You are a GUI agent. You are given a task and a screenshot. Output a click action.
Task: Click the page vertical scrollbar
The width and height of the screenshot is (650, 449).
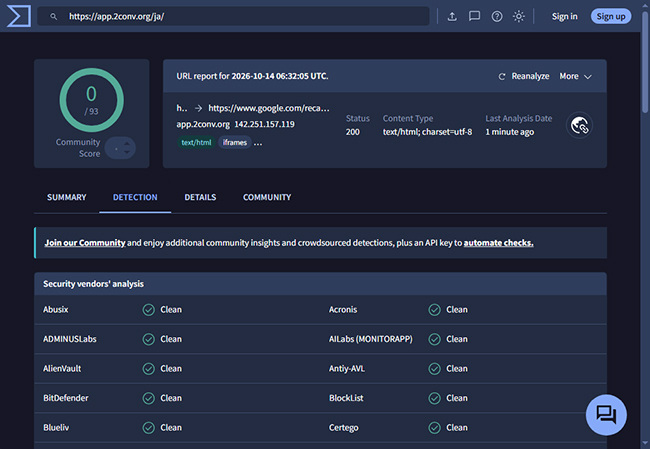click(x=645, y=62)
